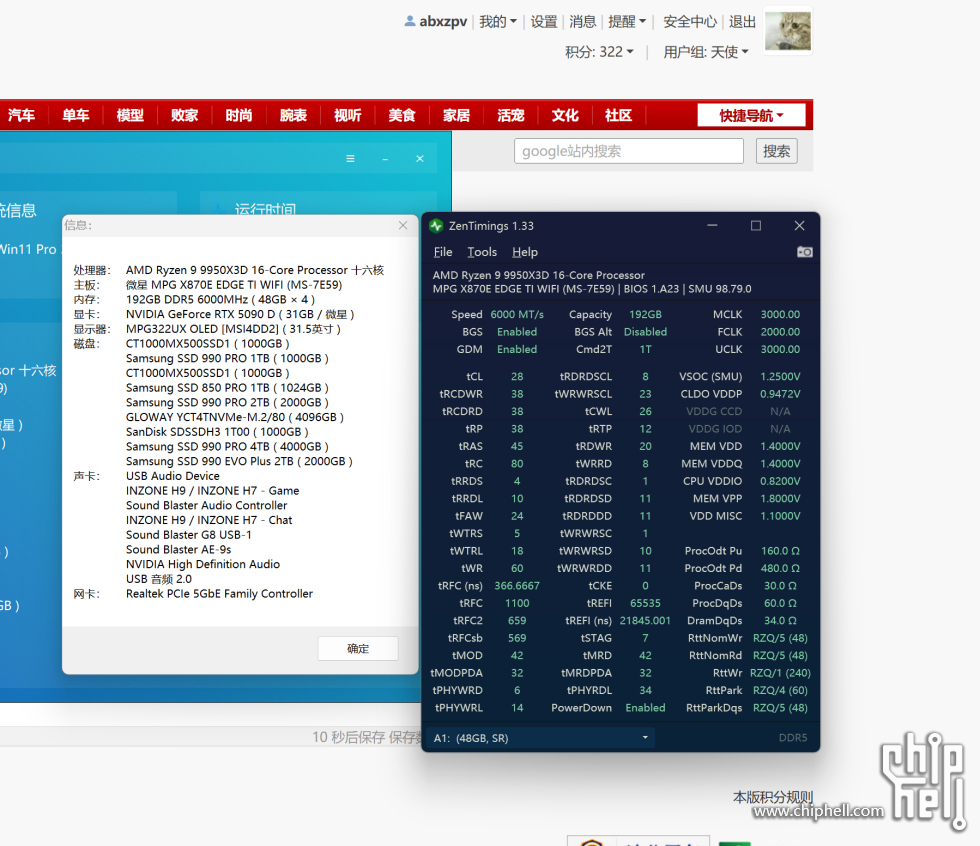The height and width of the screenshot is (846, 980).
Task: Click the 6000 MT/s Speed value
Action: [x=517, y=314]
